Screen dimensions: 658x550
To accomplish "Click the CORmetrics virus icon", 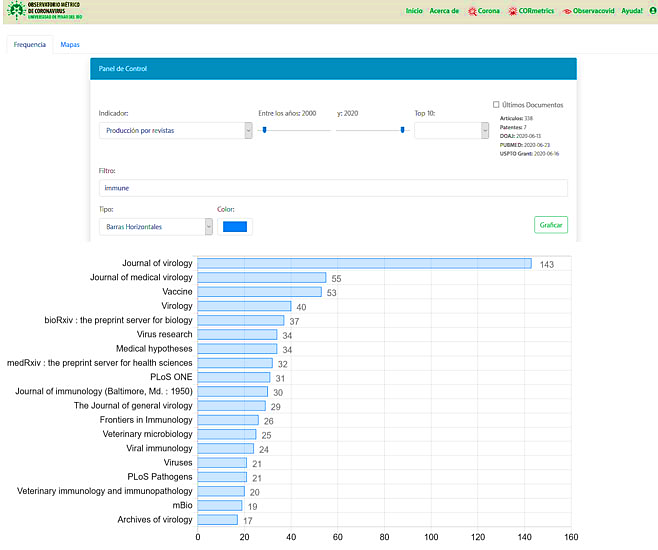I will pyautogui.click(x=512, y=11).
